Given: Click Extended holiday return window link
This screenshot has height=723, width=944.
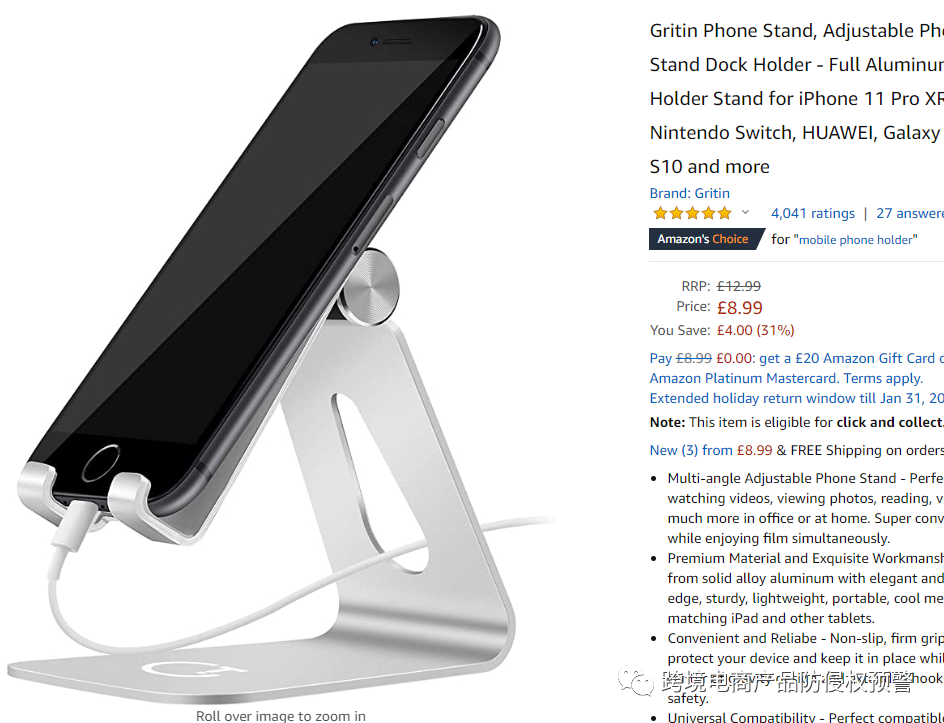Looking at the screenshot, I should click(796, 399).
